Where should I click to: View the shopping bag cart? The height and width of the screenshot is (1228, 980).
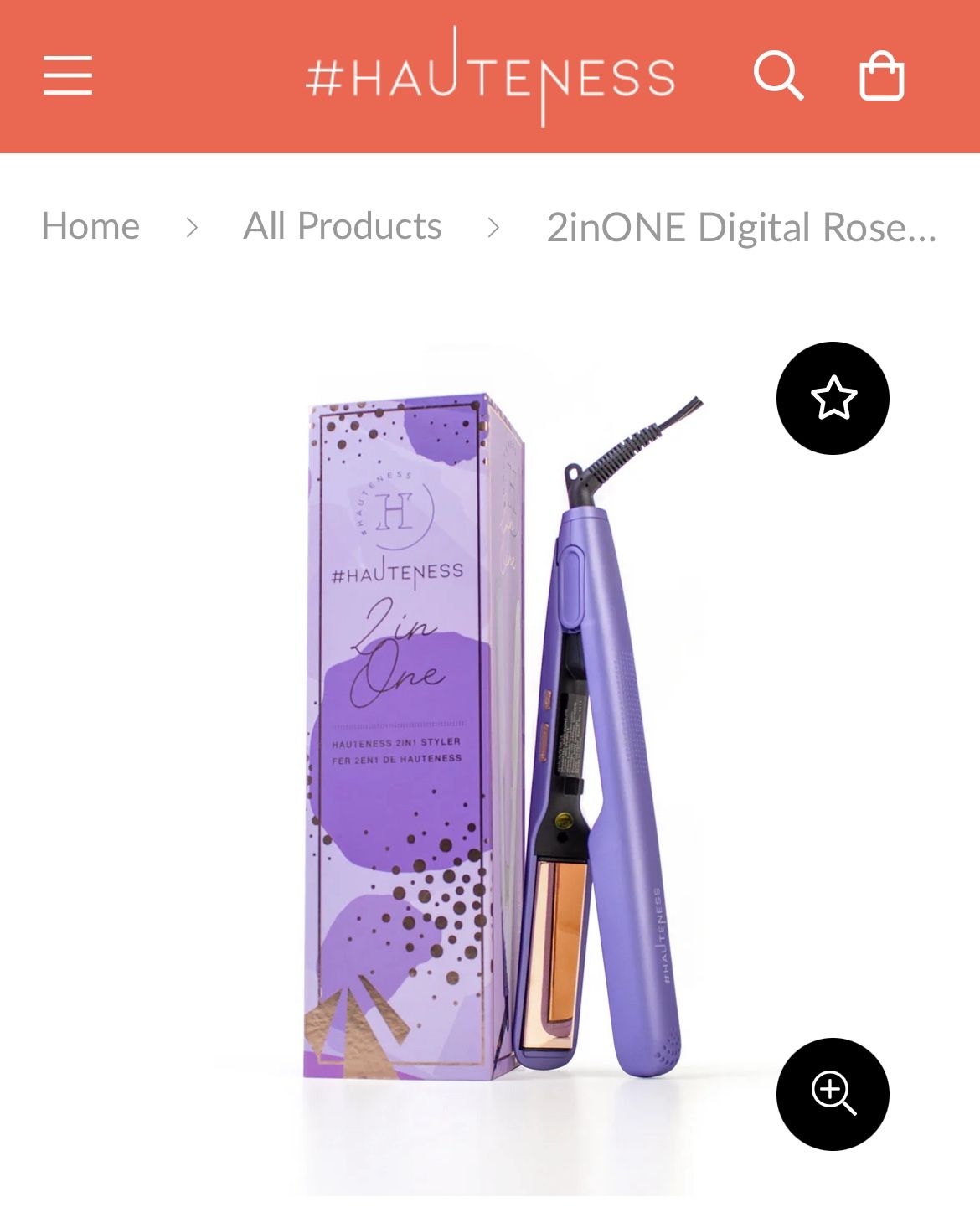coord(882,76)
